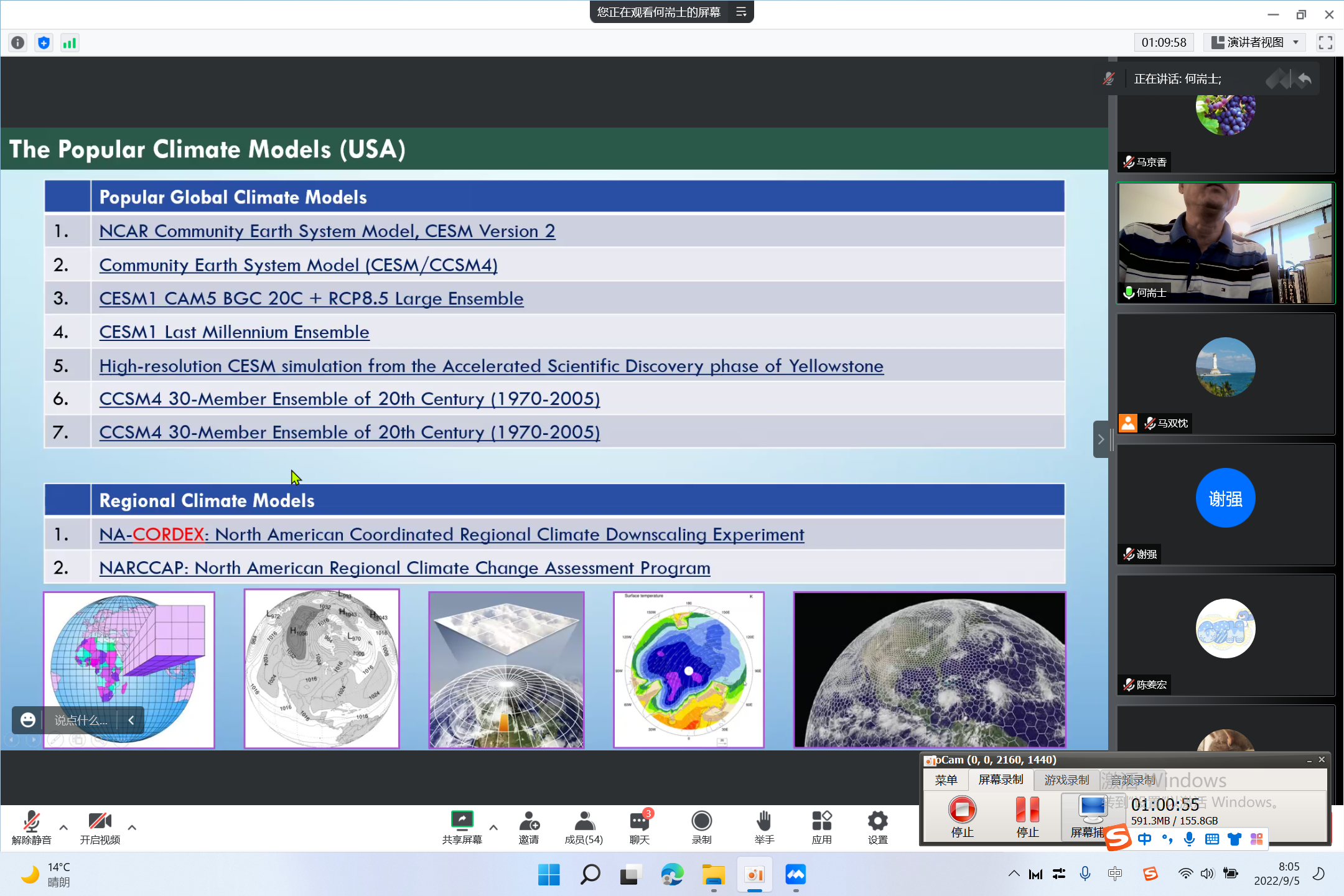Open 成员(54) participants list
Image resolution: width=1344 pixels, height=896 pixels.
tap(584, 828)
